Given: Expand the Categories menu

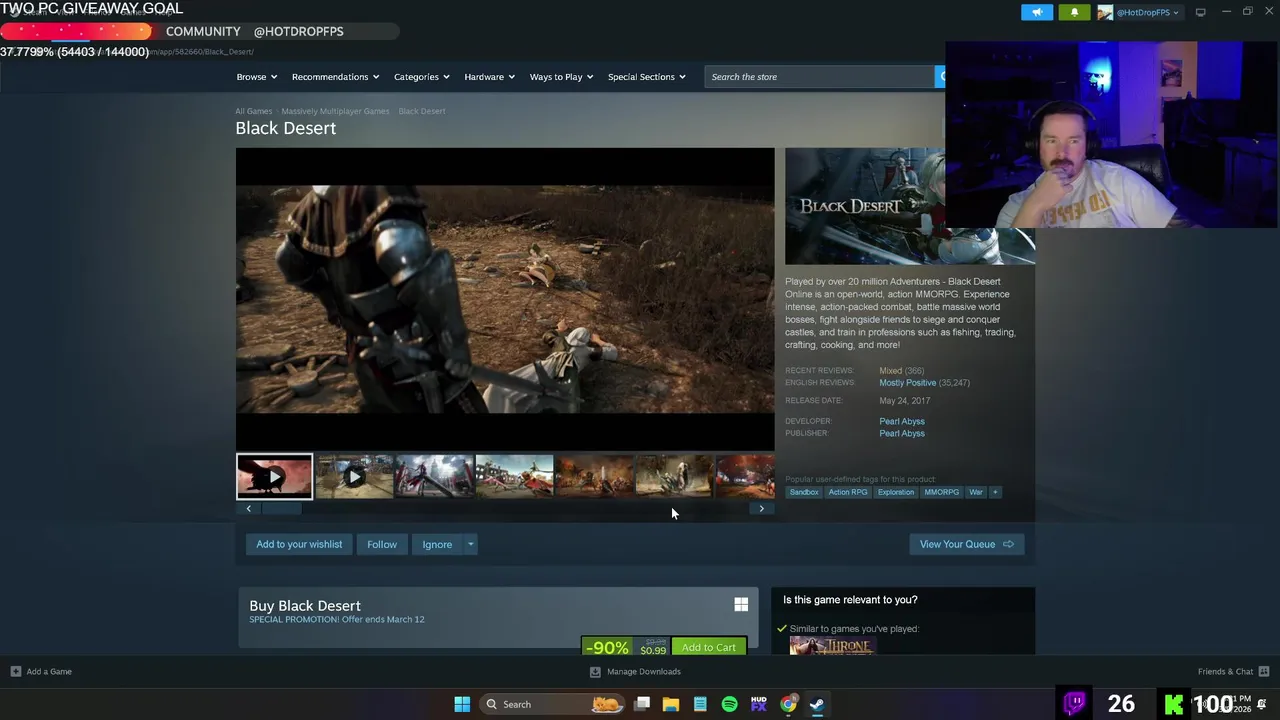Looking at the screenshot, I should click(x=422, y=77).
